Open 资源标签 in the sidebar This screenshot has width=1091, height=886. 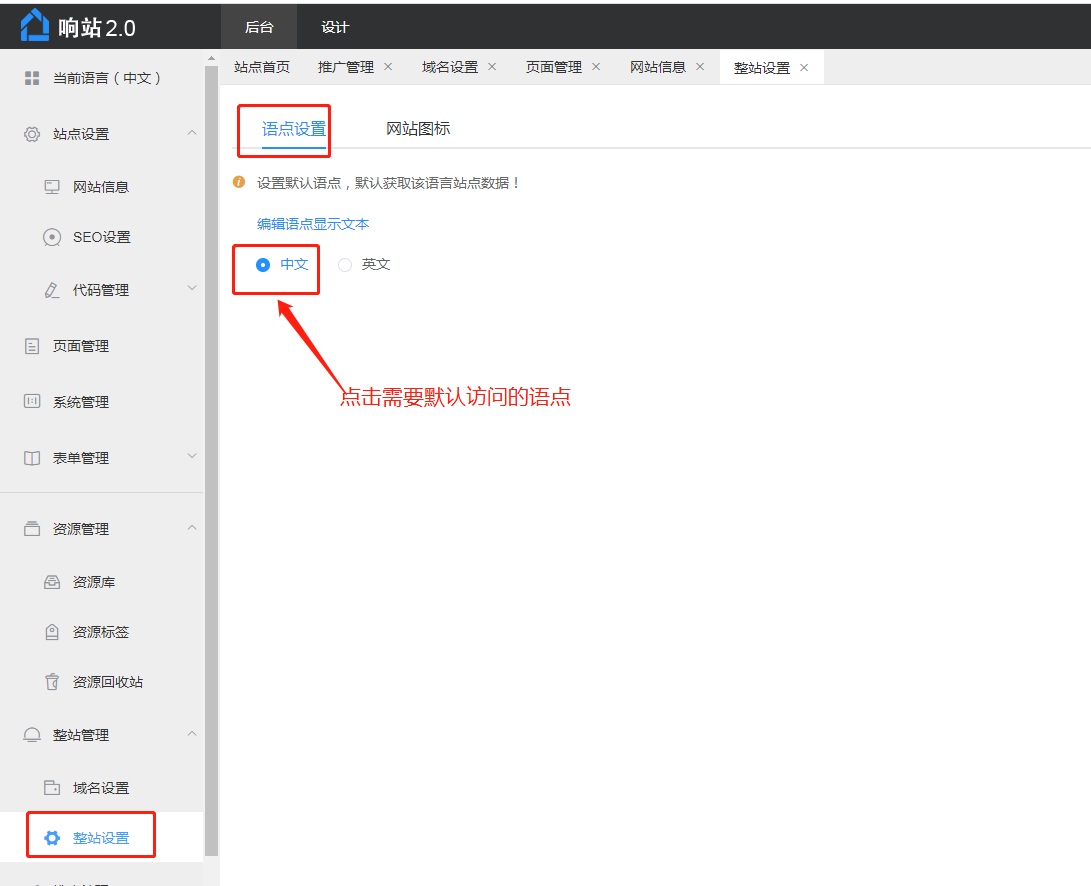coord(100,632)
